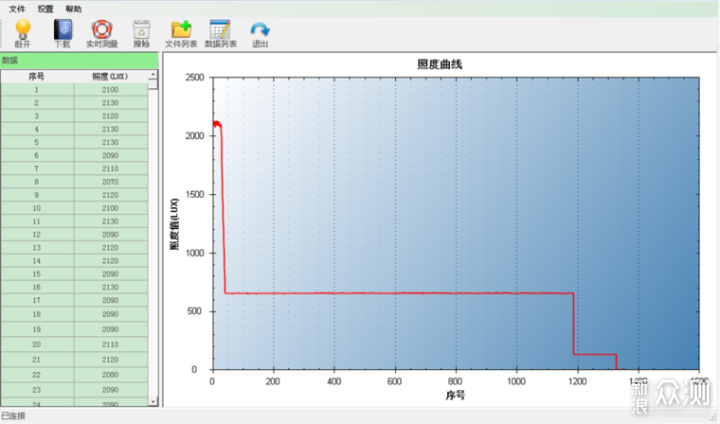Click the 照度值(LUX) y-axis label
This screenshot has width=720, height=424.
click(x=174, y=224)
